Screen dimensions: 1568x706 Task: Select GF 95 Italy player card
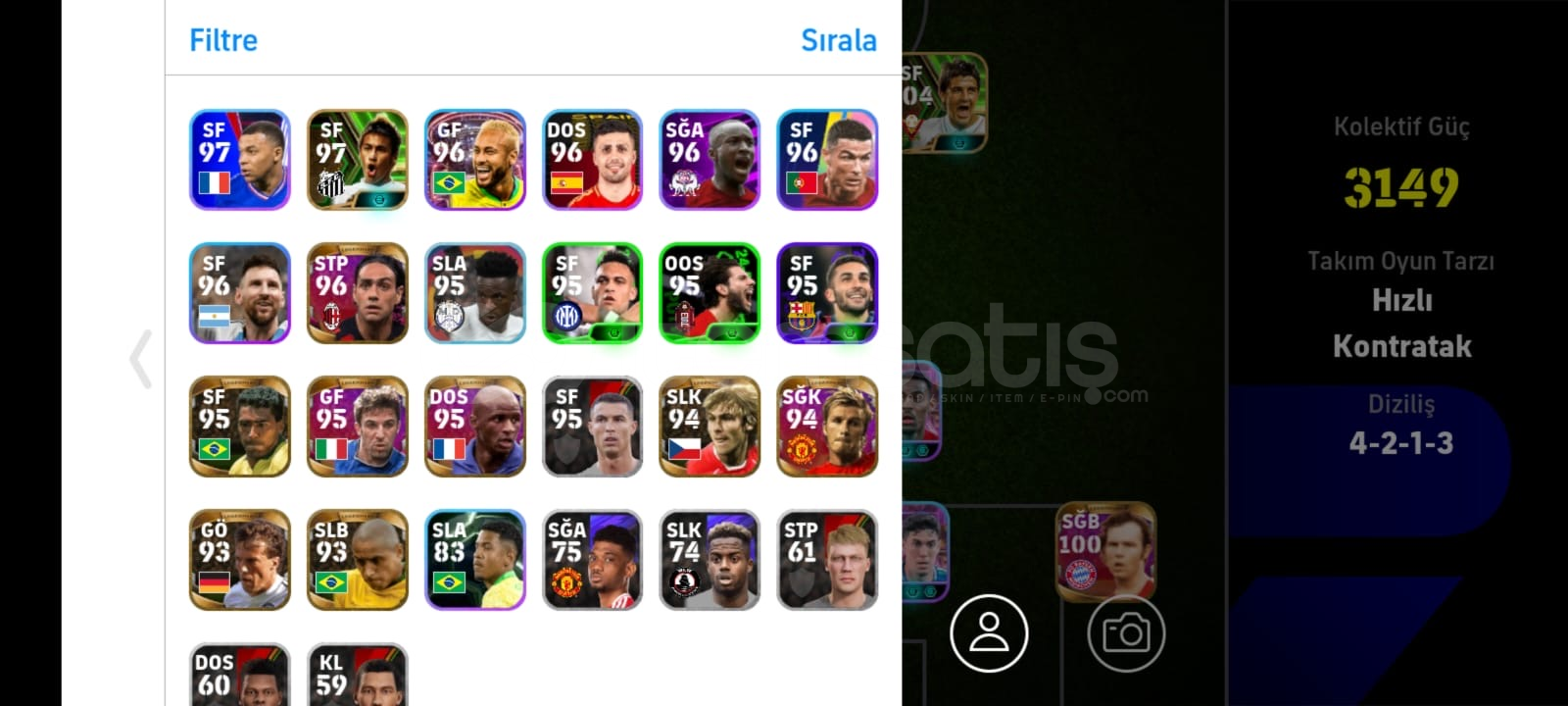point(358,427)
